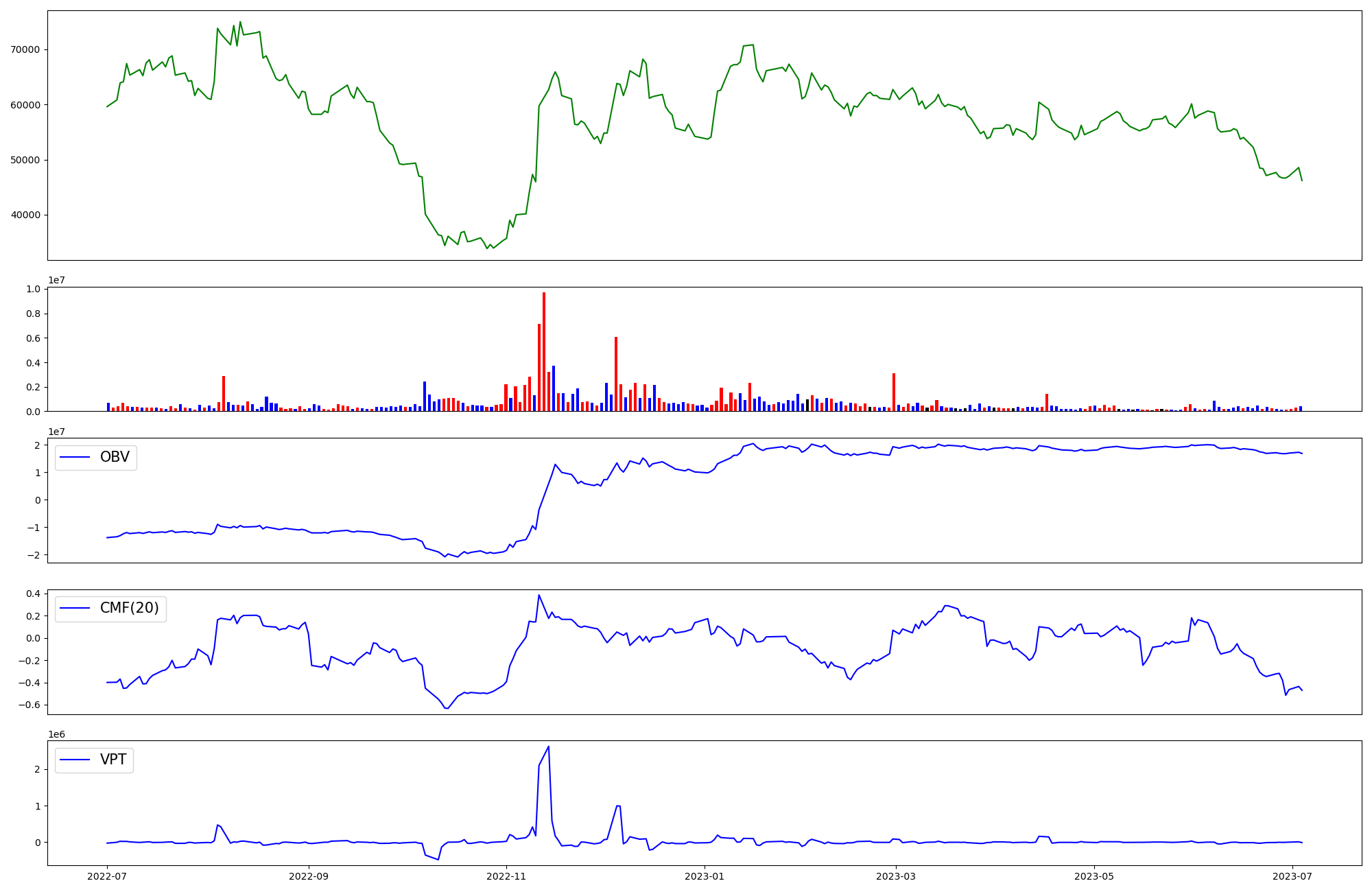
Task: Click the 2022-11 date tick label
Action: (x=506, y=876)
